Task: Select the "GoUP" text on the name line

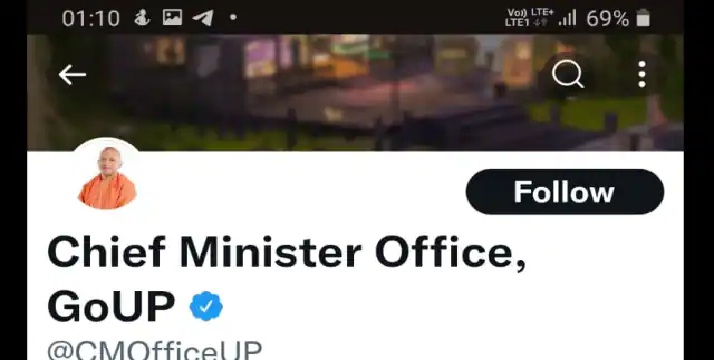Action: click(x=111, y=306)
